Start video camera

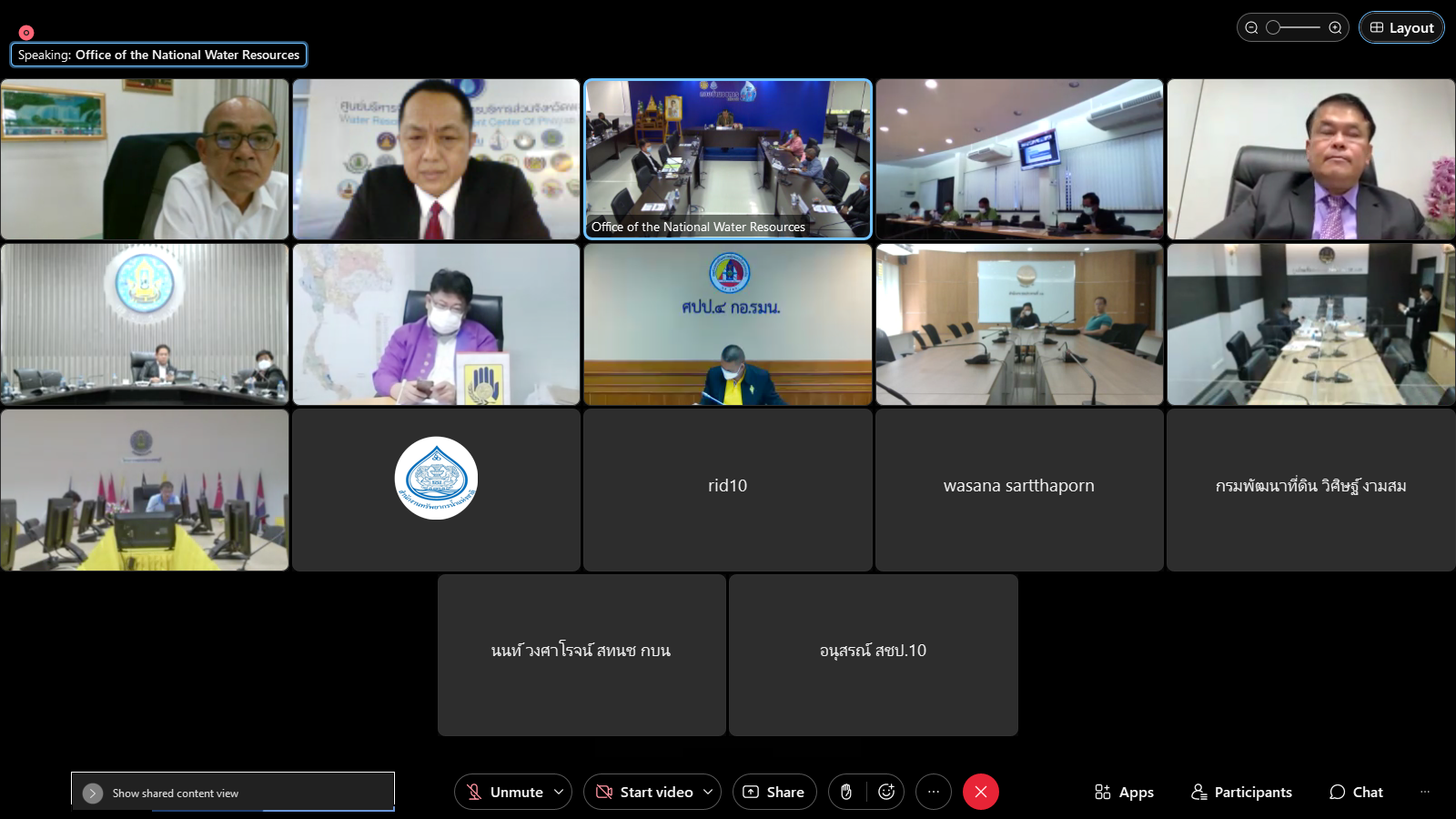pos(646,792)
